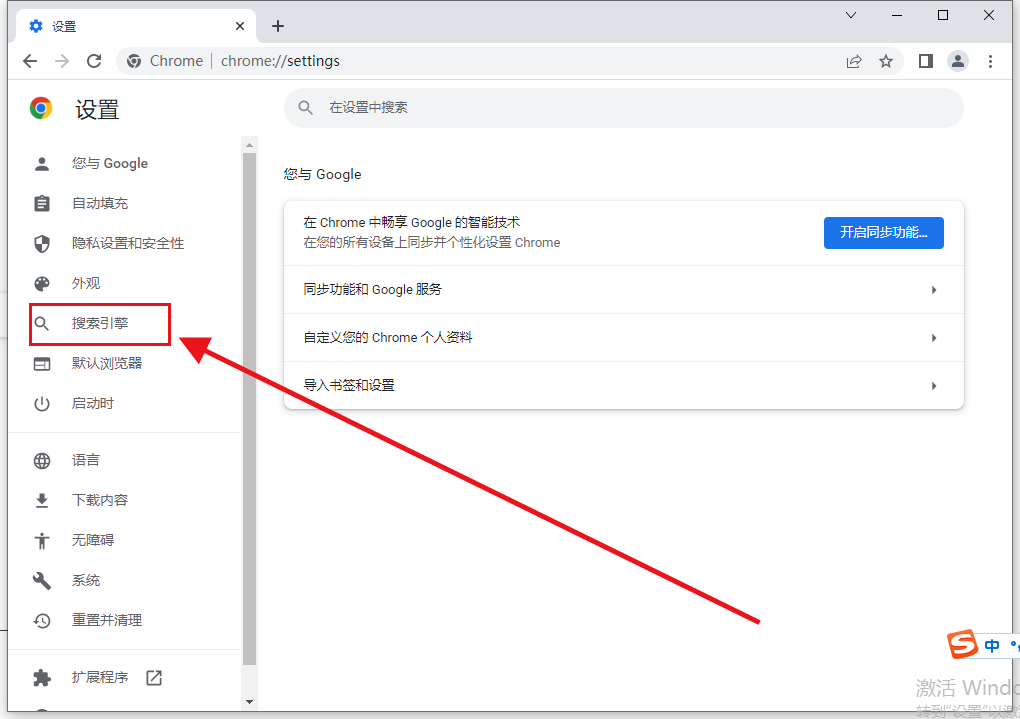Open 导入书签和设置 row
The height and width of the screenshot is (719, 1020).
pos(623,386)
